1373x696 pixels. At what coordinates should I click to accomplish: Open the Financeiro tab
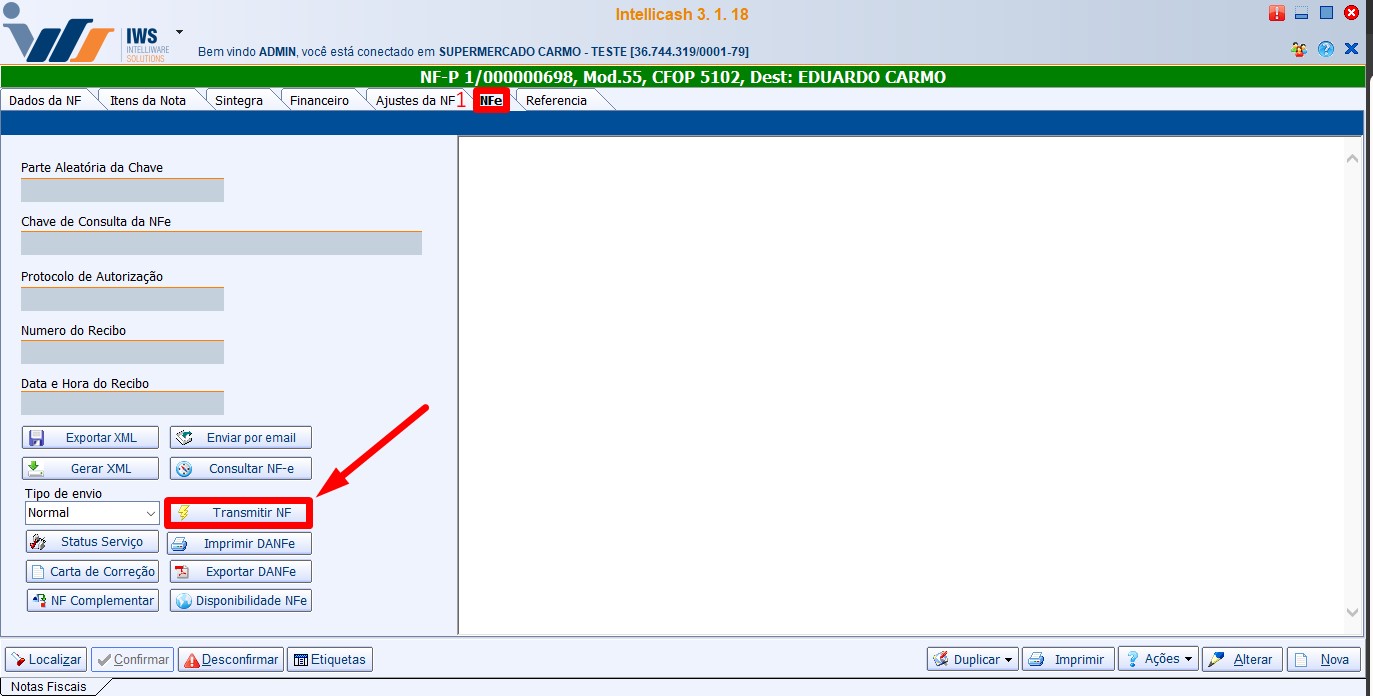(319, 100)
